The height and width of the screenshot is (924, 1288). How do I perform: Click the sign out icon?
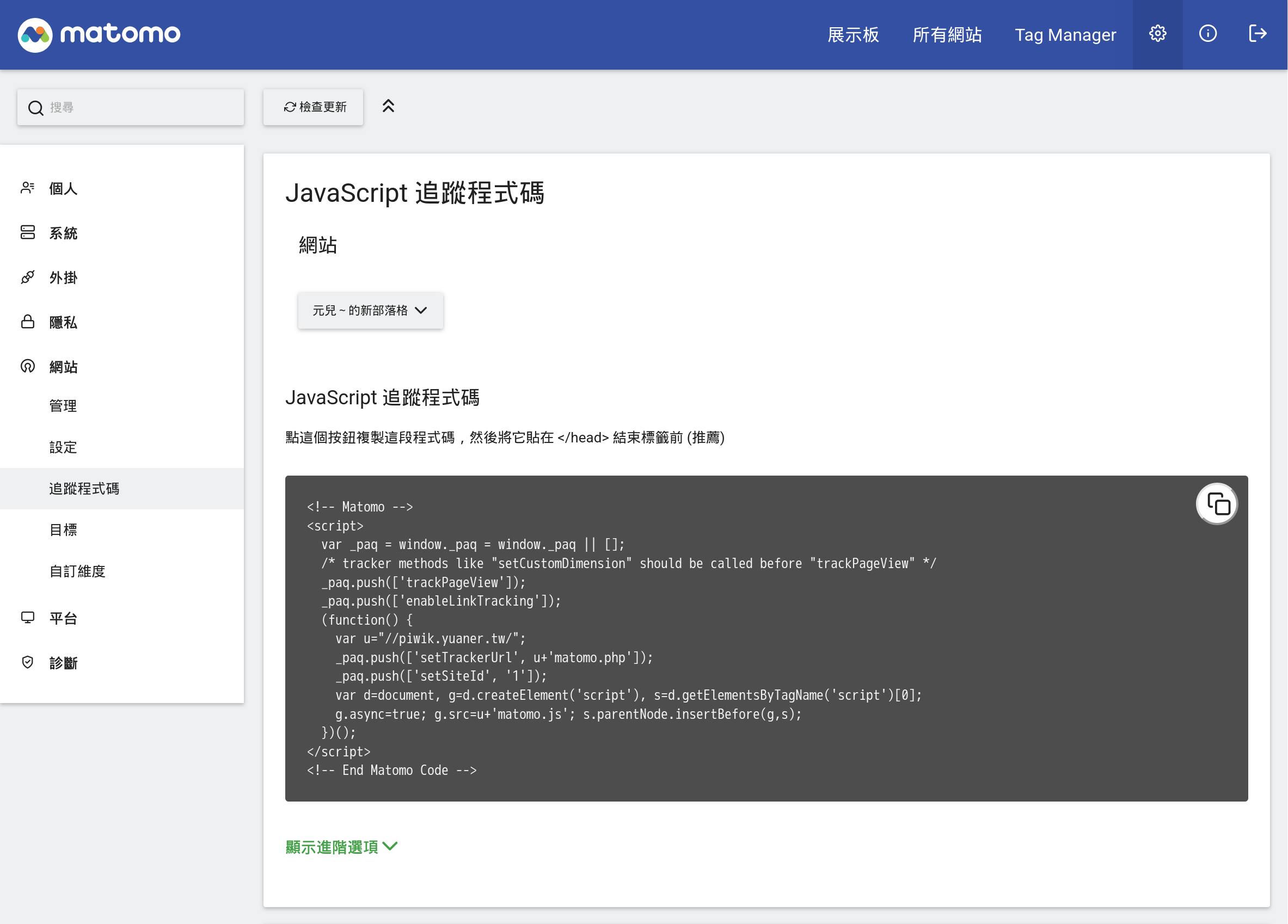[x=1258, y=34]
